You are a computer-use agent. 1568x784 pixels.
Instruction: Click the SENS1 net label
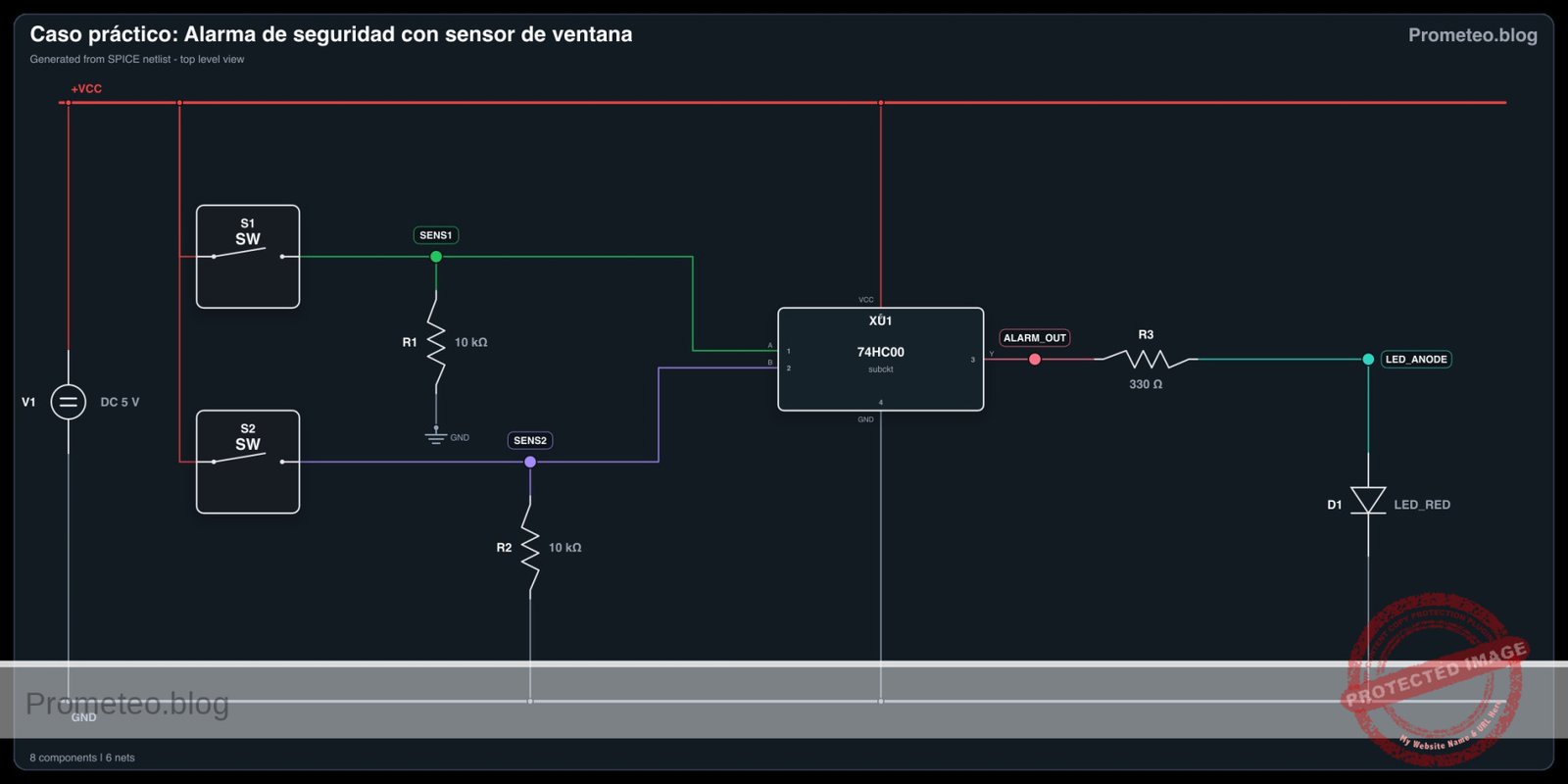point(436,235)
